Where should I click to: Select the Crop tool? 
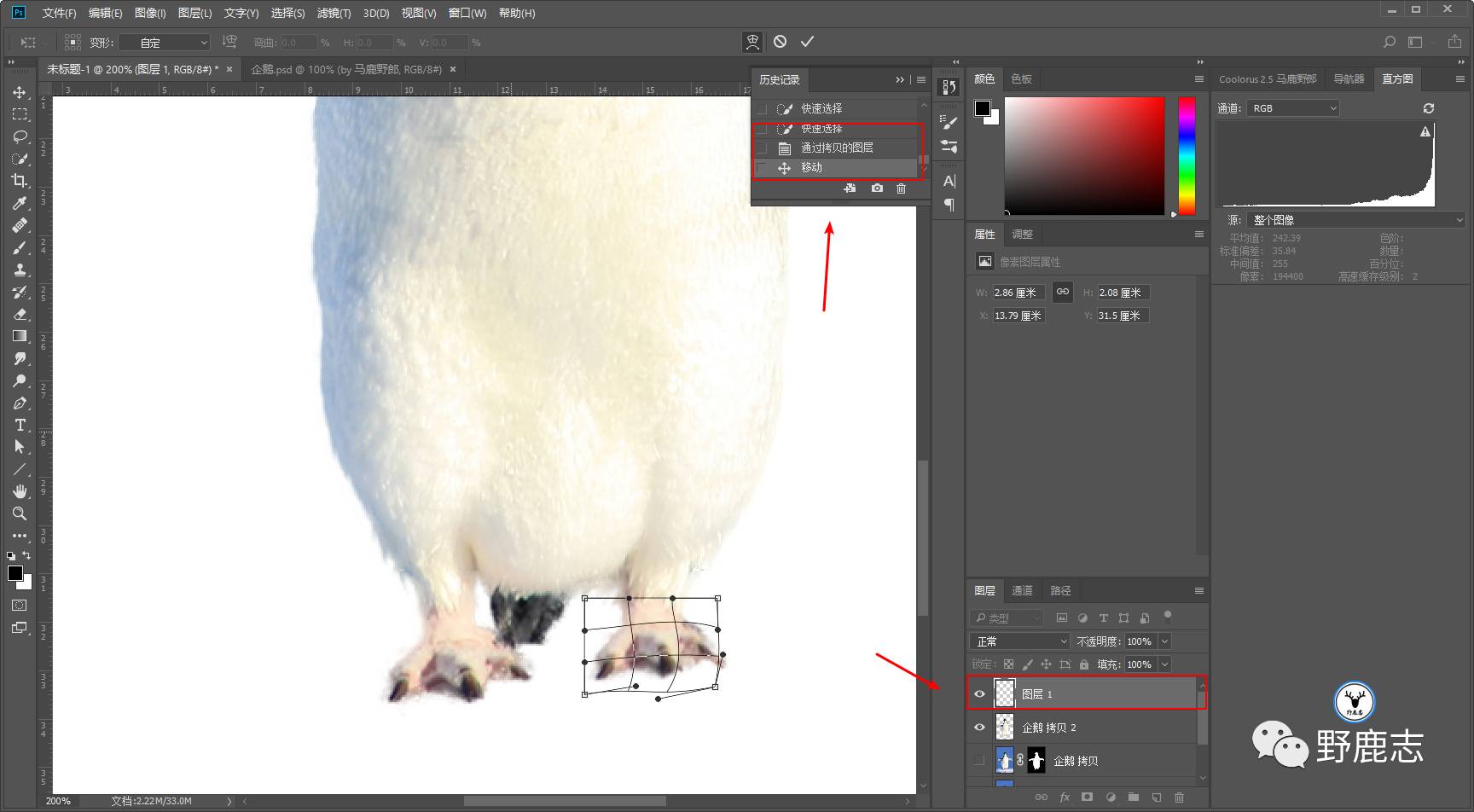[20, 181]
